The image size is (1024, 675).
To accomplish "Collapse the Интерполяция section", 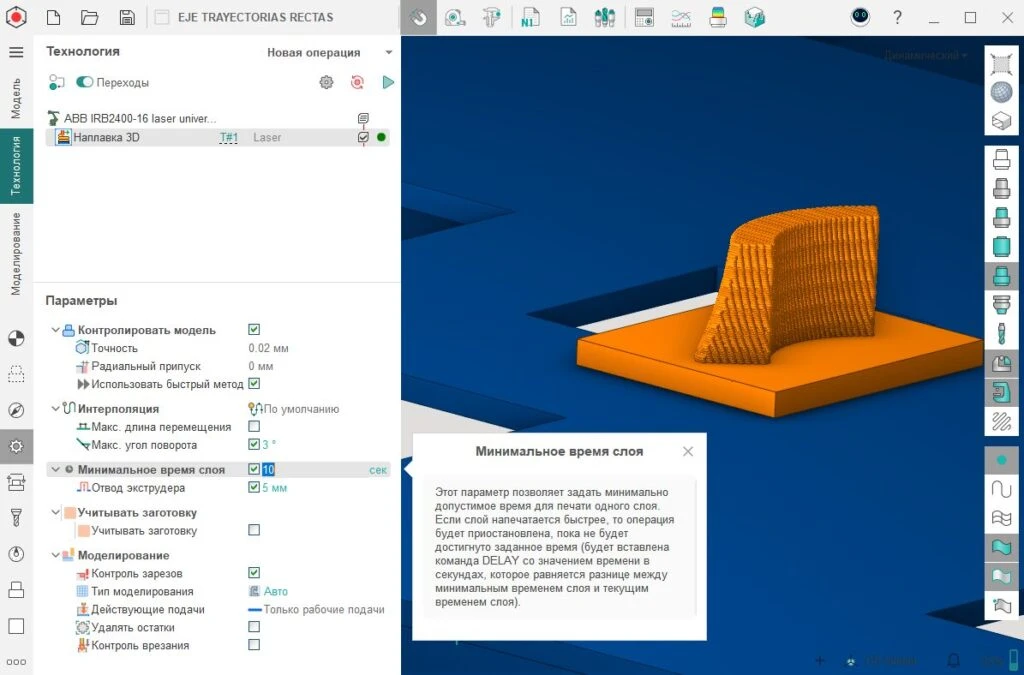I will tap(56, 409).
